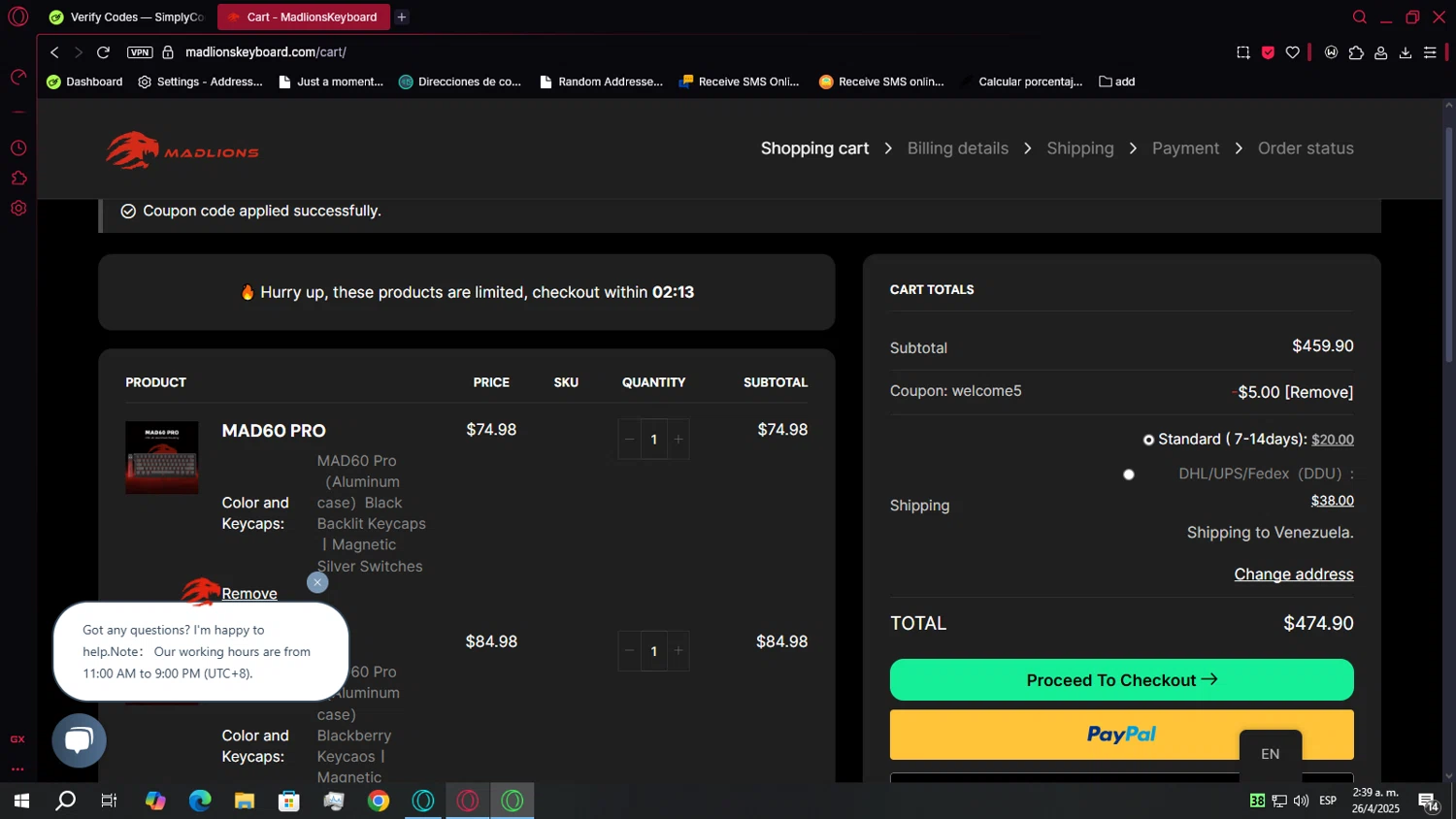Open the snapshot tool icon in toolbar
Viewport: 1456px width, 819px height.
(1243, 52)
